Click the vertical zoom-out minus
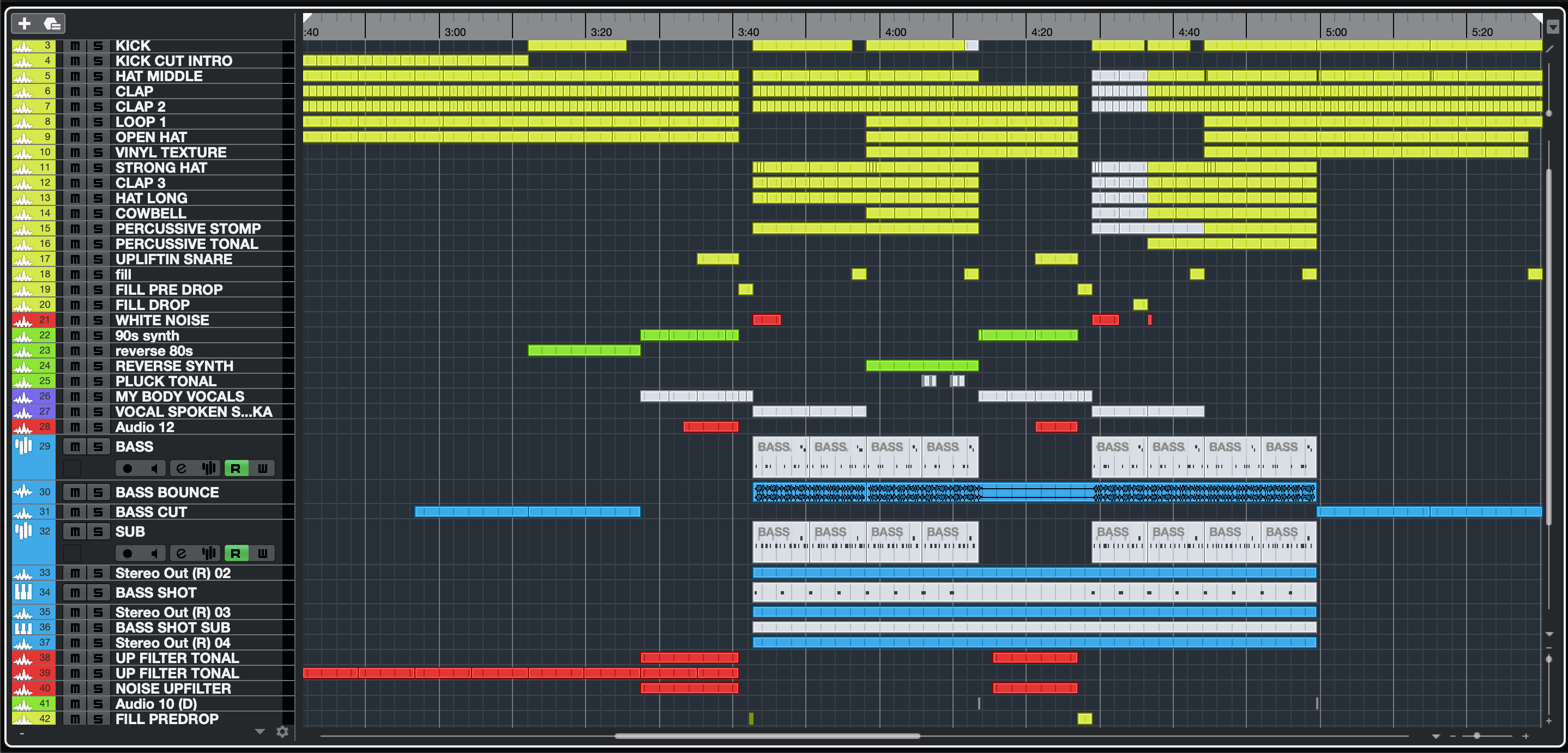 tap(1548, 649)
